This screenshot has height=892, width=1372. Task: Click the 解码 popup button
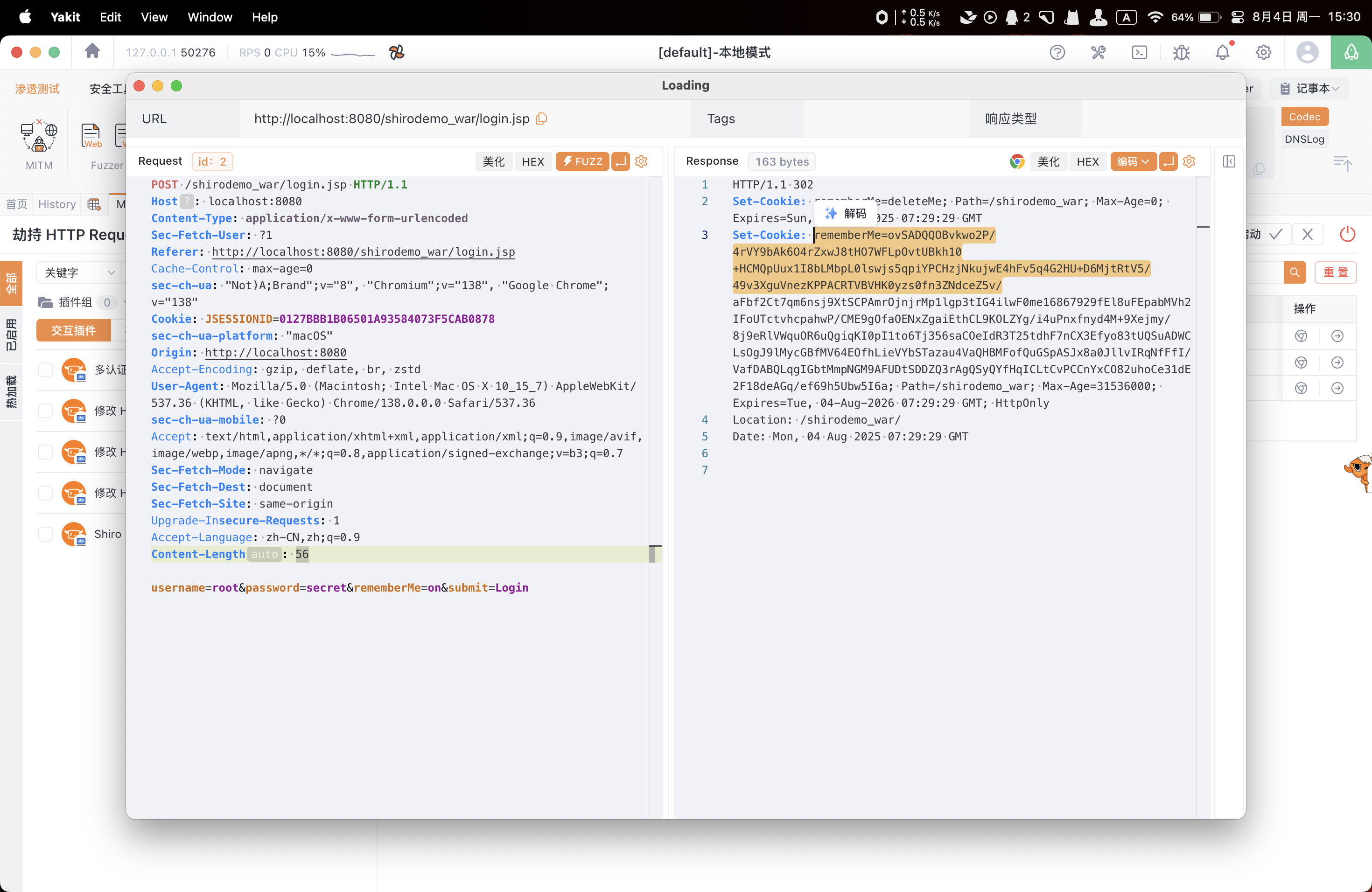pos(846,214)
